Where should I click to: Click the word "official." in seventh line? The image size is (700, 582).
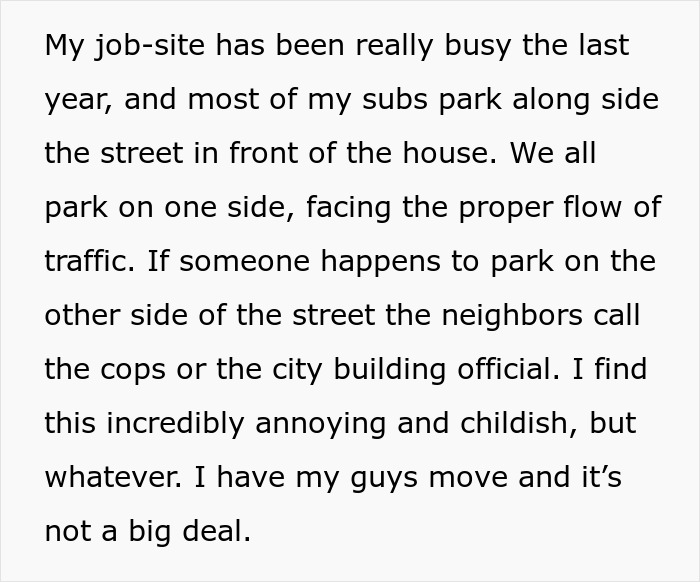(x=508, y=369)
